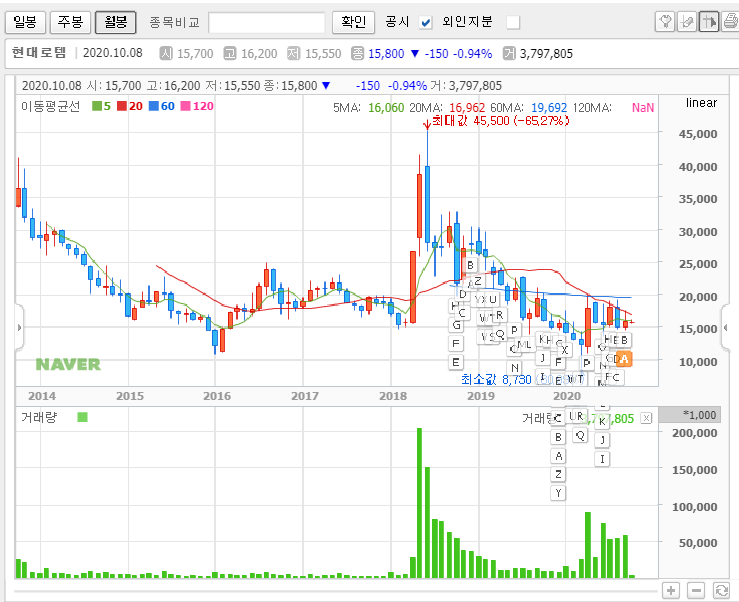Click the 5MA value 16,060
The image size is (739, 602).
[x=386, y=108]
